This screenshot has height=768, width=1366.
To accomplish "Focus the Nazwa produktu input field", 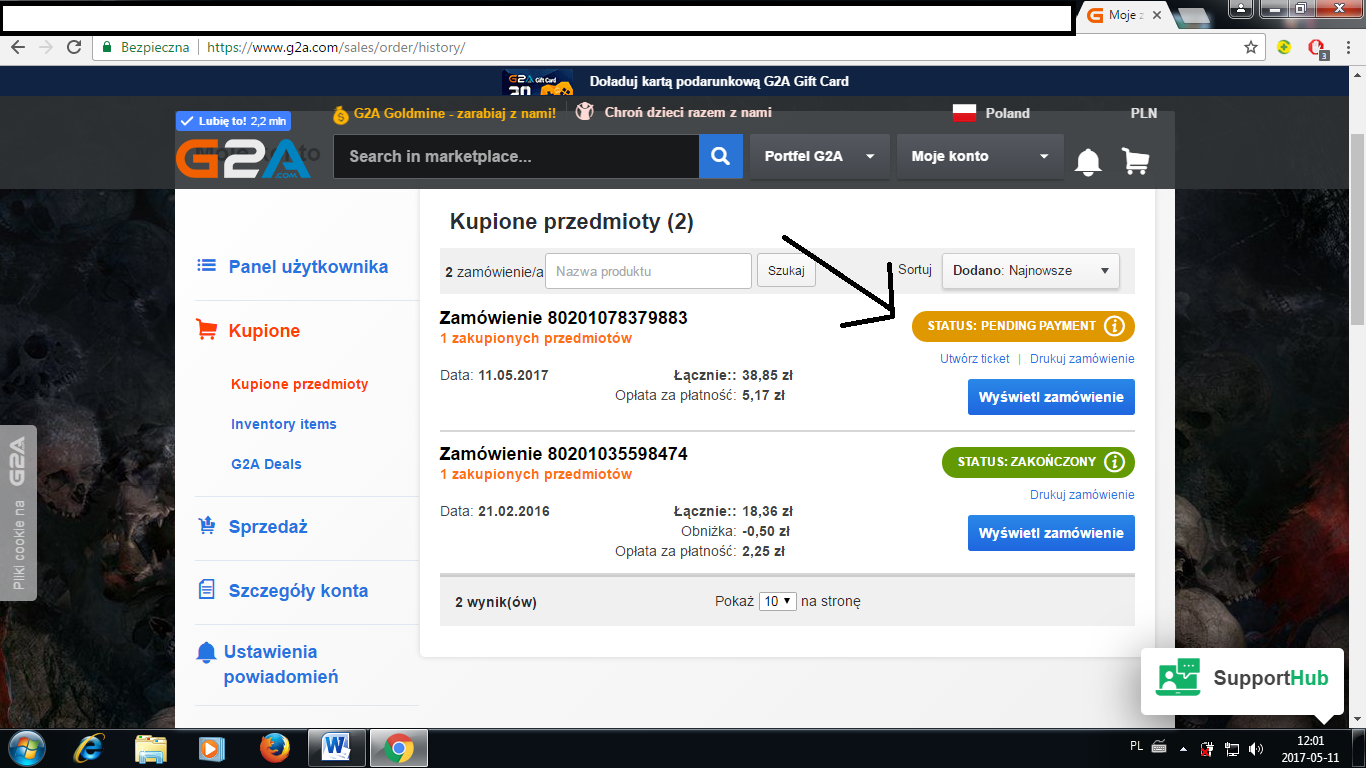I will tap(648, 271).
